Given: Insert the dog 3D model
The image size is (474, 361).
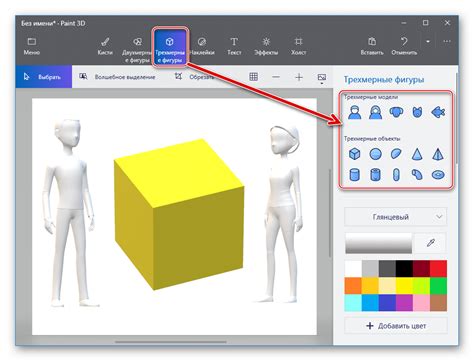Looking at the screenshot, I should (396, 112).
